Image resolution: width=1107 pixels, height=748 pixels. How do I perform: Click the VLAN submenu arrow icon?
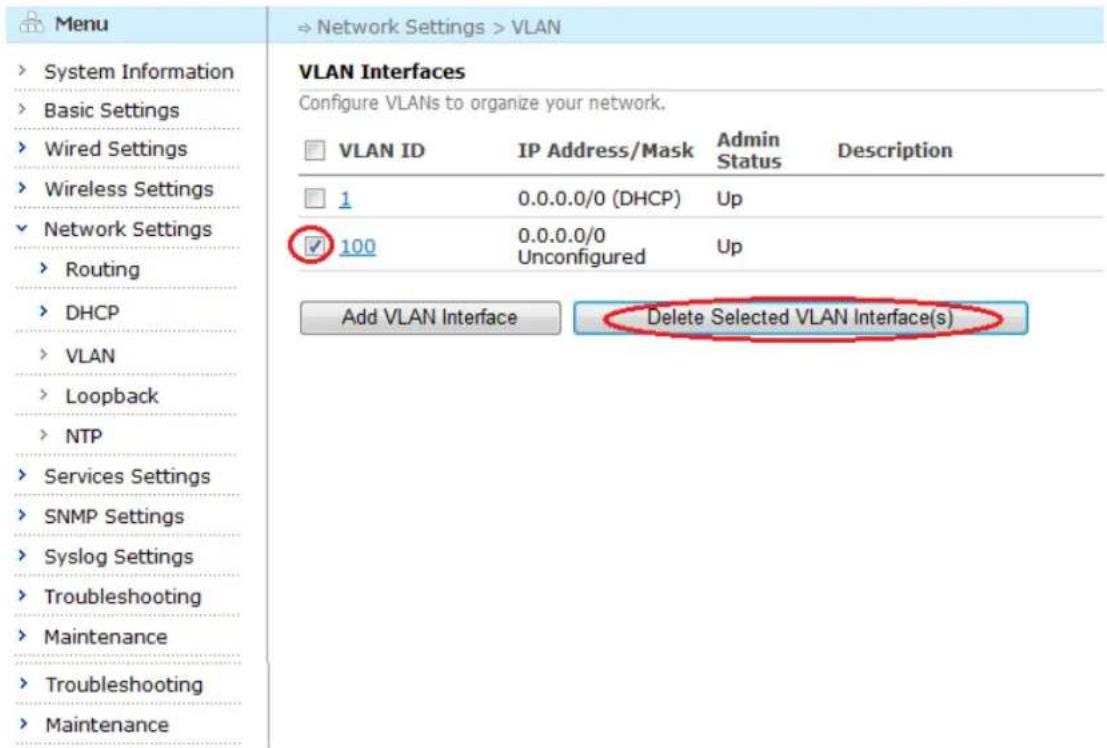[44, 354]
